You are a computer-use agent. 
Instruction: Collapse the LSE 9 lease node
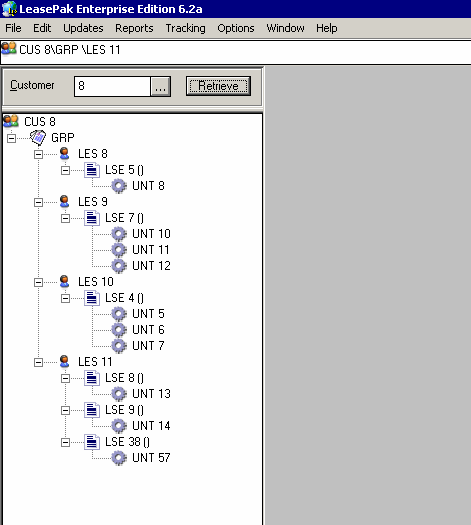point(66,410)
